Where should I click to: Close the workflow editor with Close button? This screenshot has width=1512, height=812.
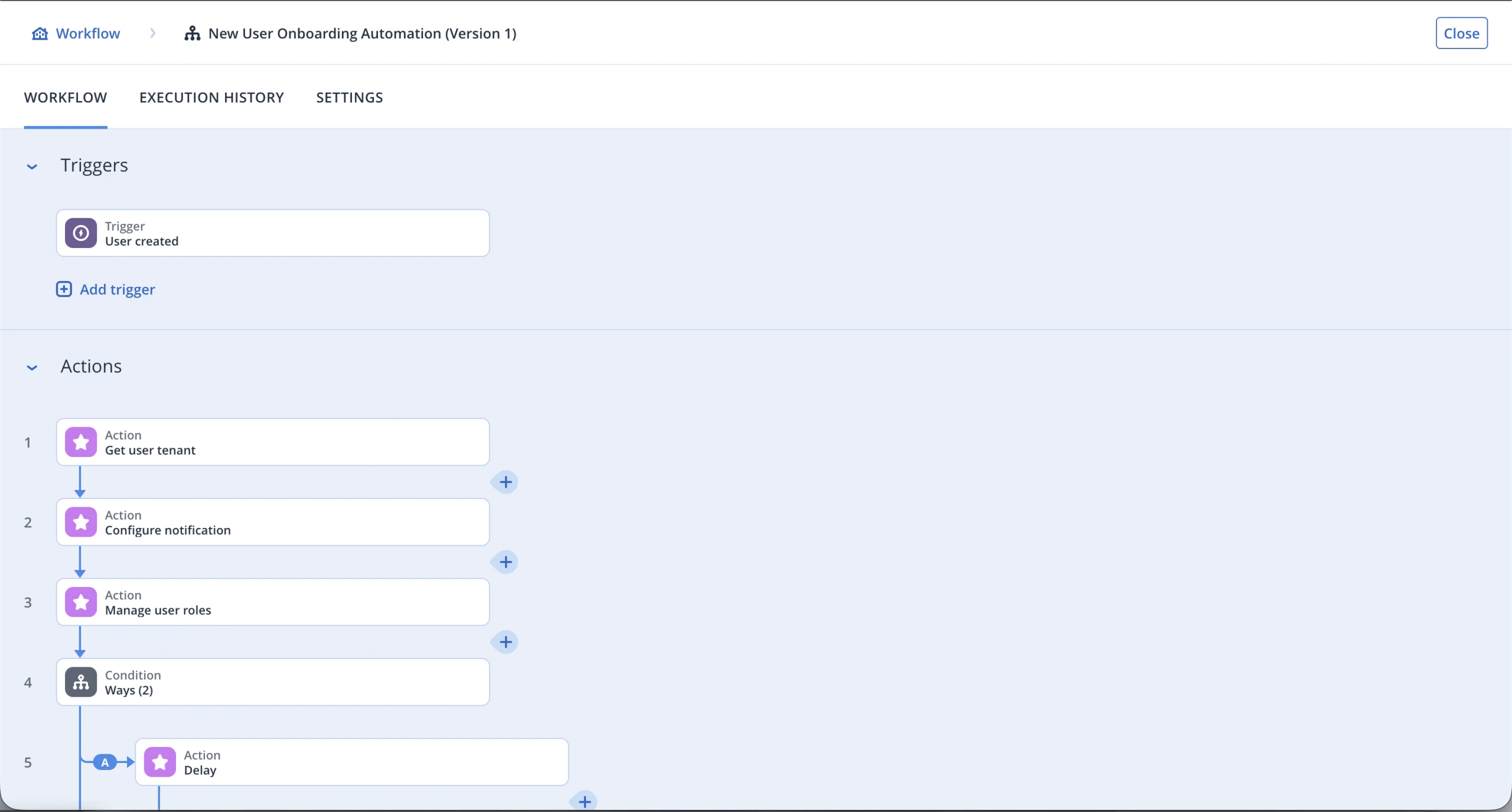tap(1461, 33)
